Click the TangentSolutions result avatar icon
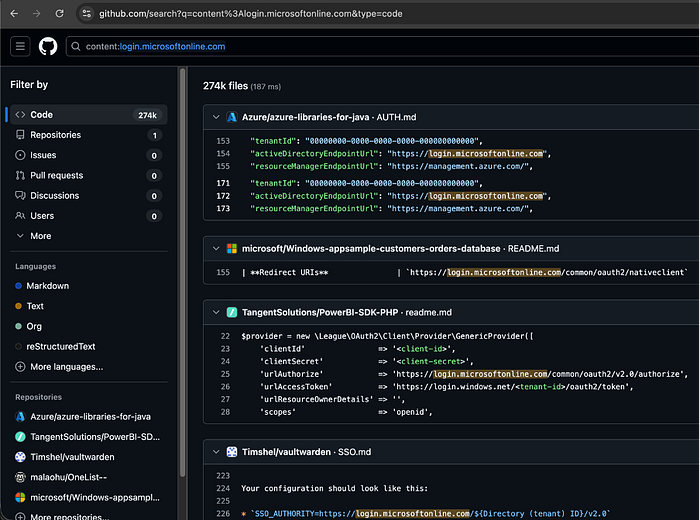Viewport: 700px width, 520px height. tap(232, 312)
